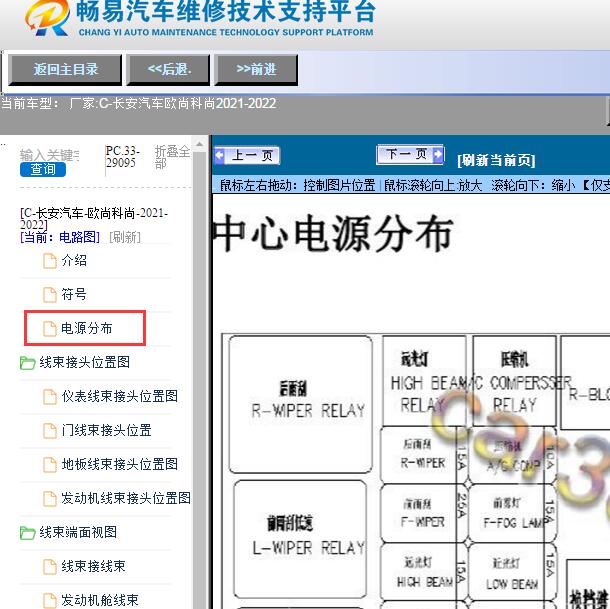Image resolution: width=610 pixels, height=609 pixels.
Task: Open the 符号 tree item
Action: tap(74, 294)
